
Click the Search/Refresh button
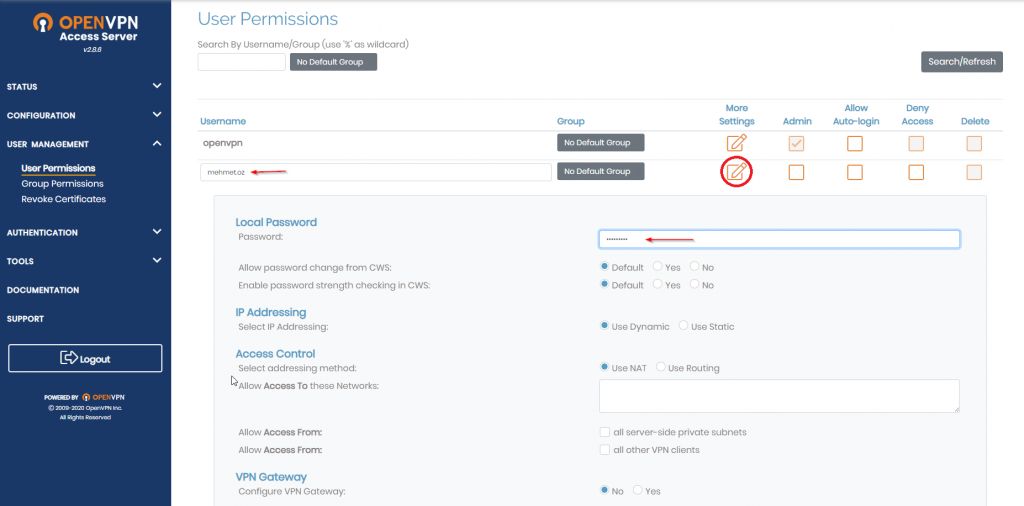pos(962,62)
